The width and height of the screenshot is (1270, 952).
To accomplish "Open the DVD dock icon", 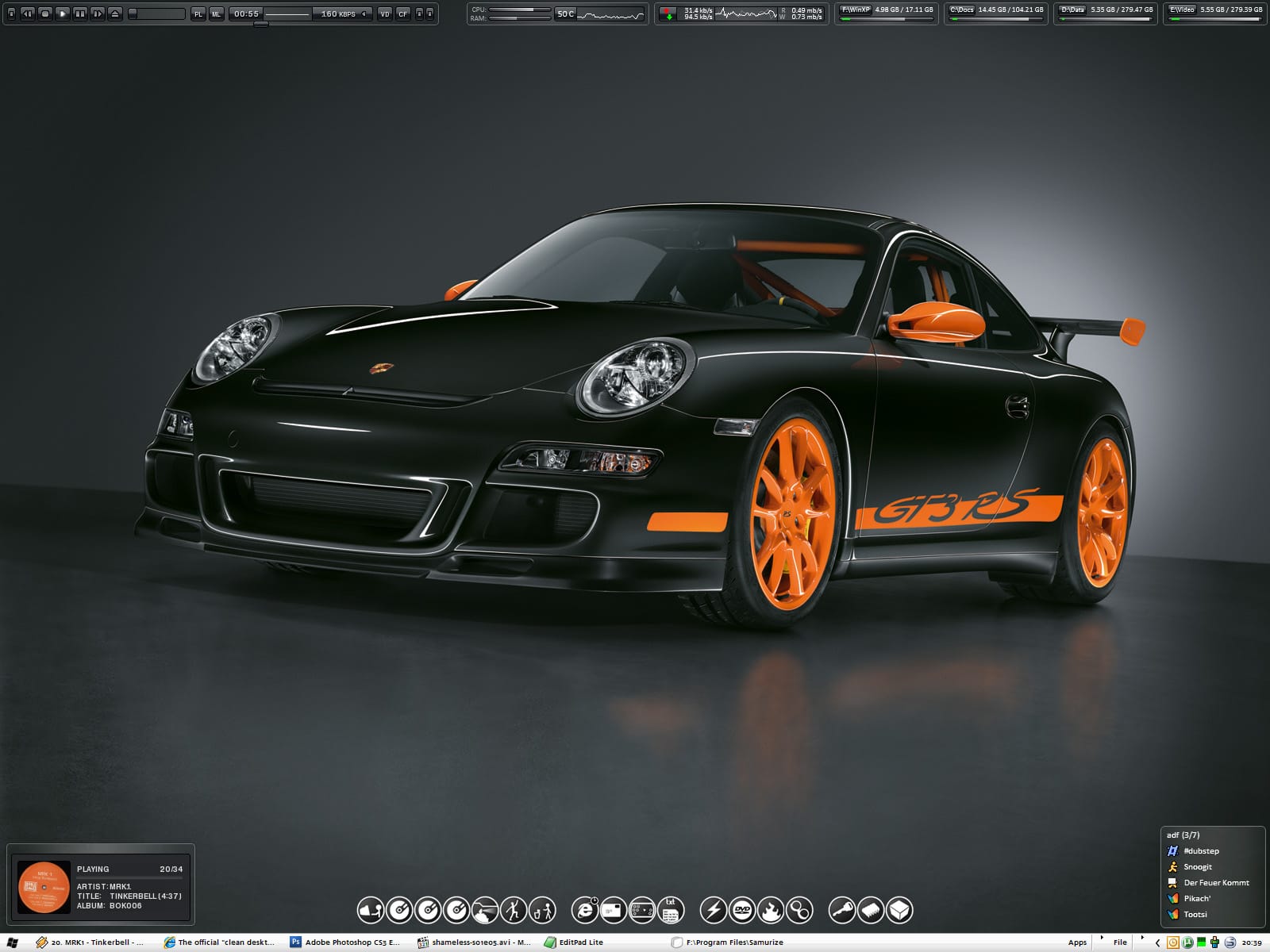I will (x=742, y=910).
